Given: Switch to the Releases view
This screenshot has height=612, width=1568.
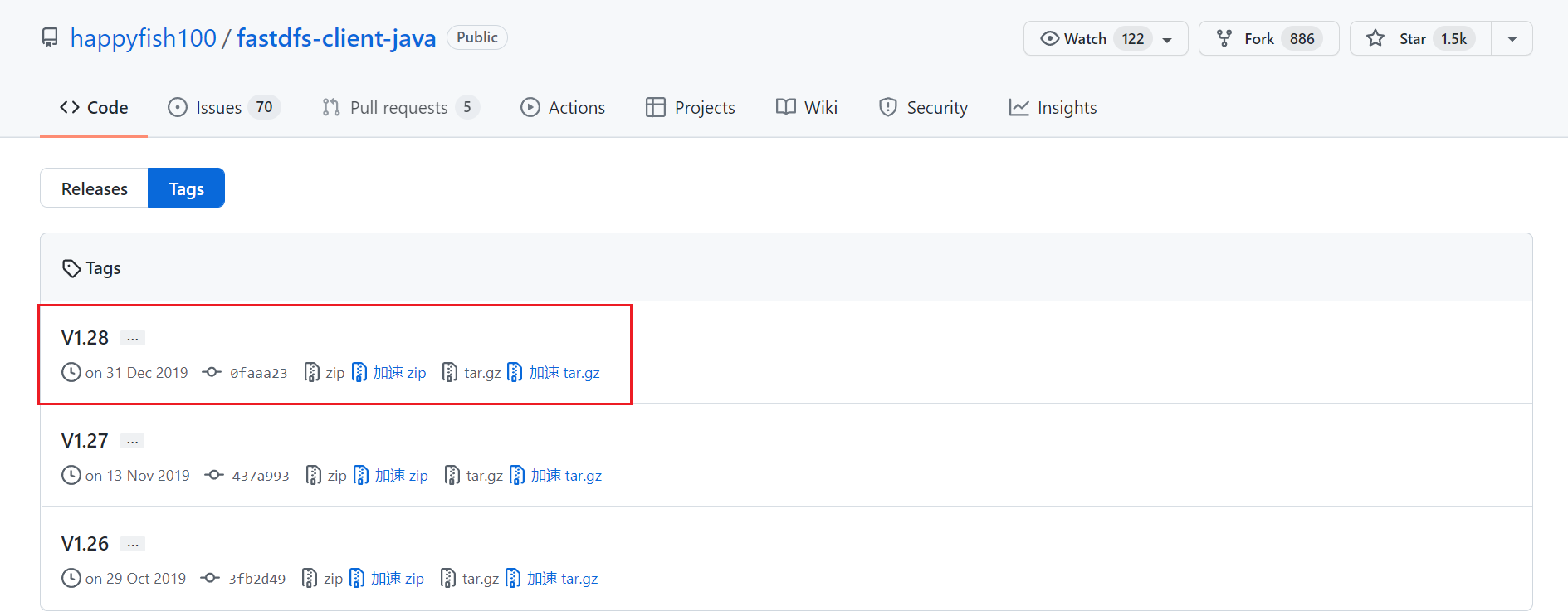Looking at the screenshot, I should click(x=94, y=188).
